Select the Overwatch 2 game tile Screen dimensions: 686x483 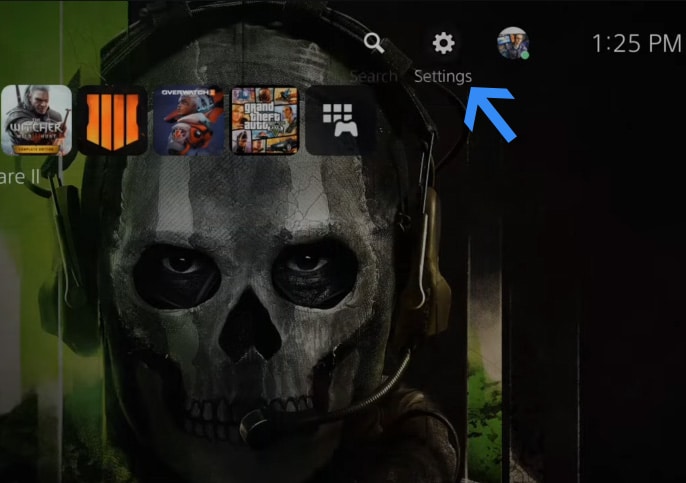coord(188,119)
